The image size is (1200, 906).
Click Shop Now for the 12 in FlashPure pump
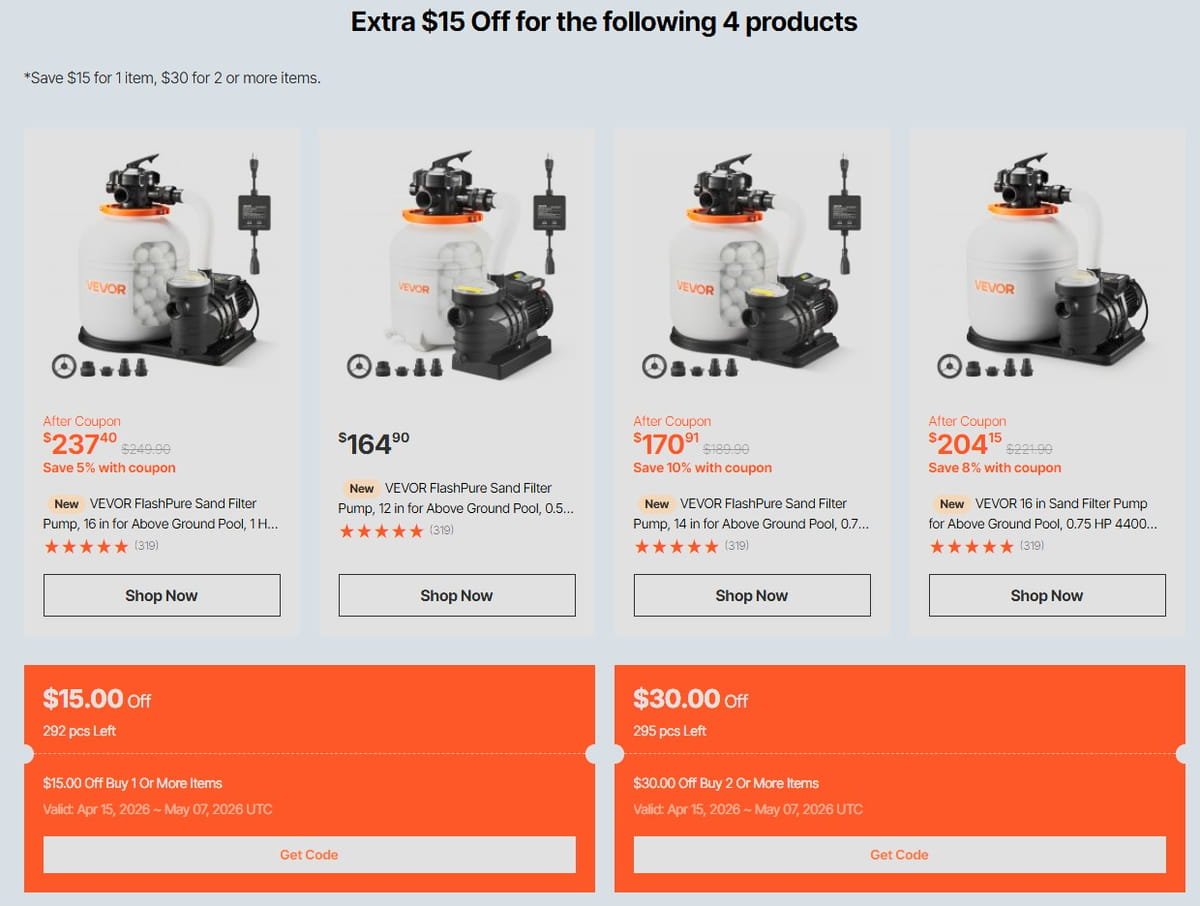(x=456, y=594)
